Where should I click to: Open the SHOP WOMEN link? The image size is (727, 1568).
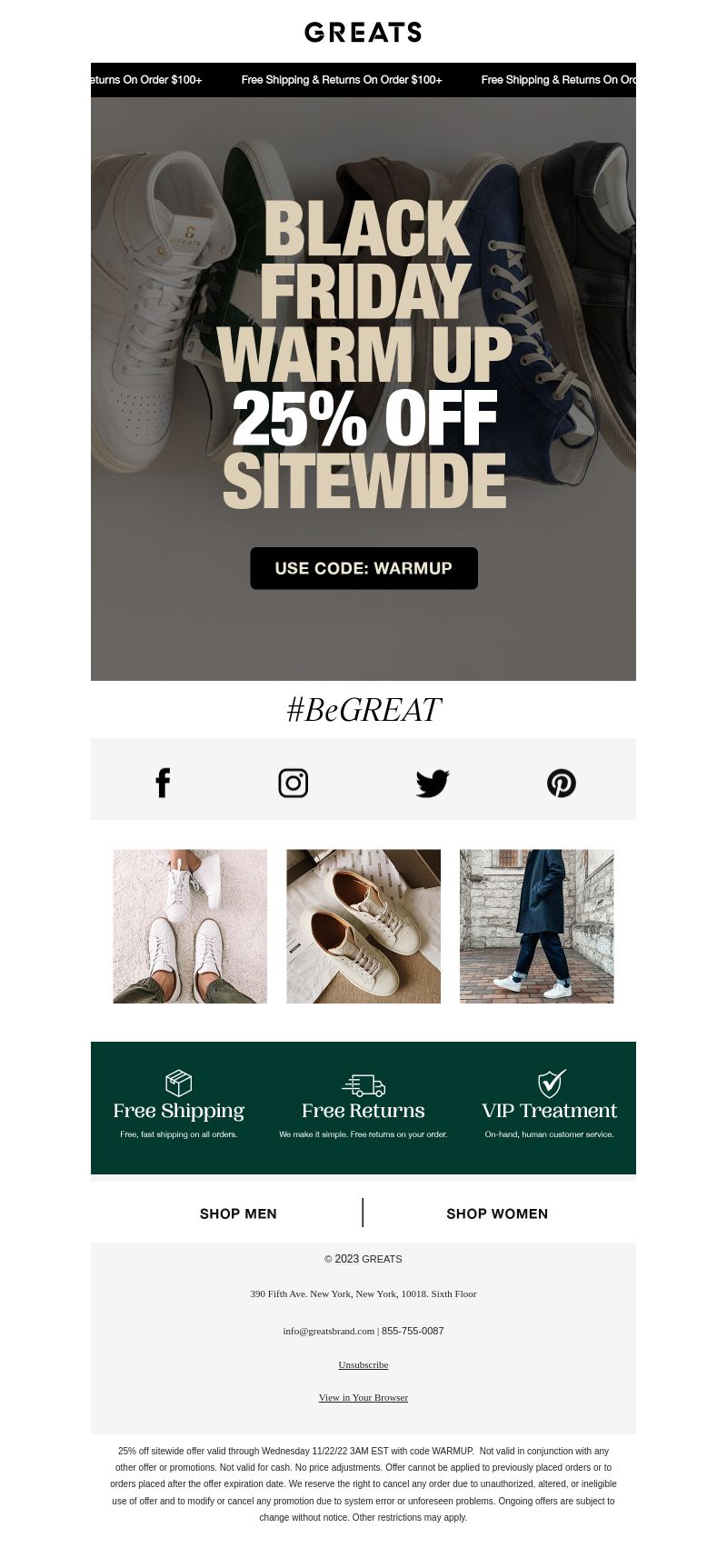497,1213
